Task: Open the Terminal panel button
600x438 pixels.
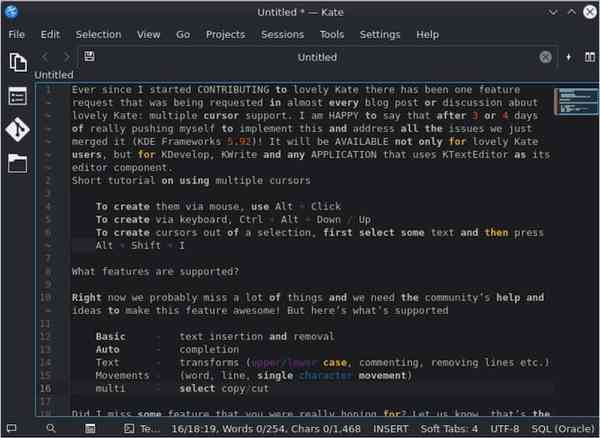Action: pos(142,429)
